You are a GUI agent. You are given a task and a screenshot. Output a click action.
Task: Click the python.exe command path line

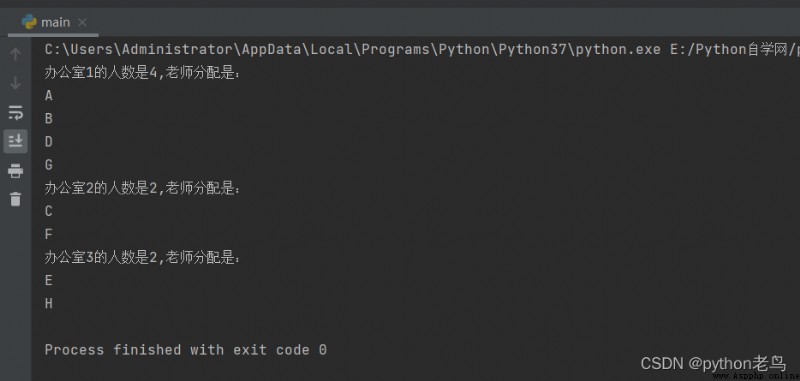[x=422, y=49]
